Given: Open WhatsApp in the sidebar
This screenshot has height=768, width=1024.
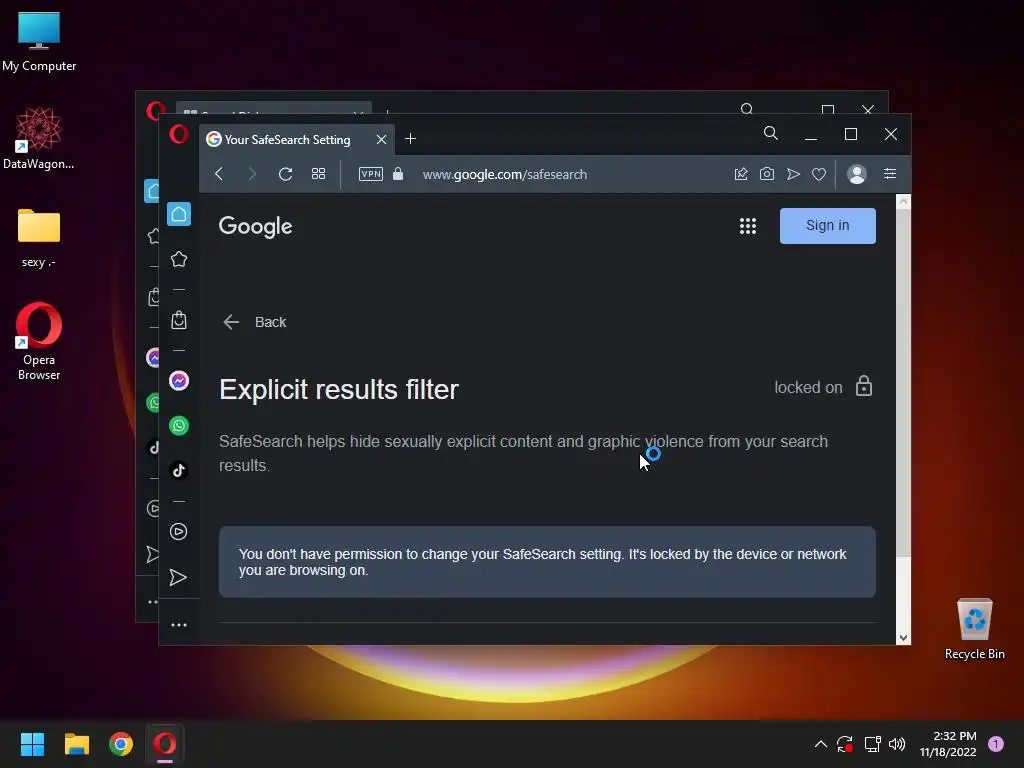Looking at the screenshot, I should click(179, 426).
